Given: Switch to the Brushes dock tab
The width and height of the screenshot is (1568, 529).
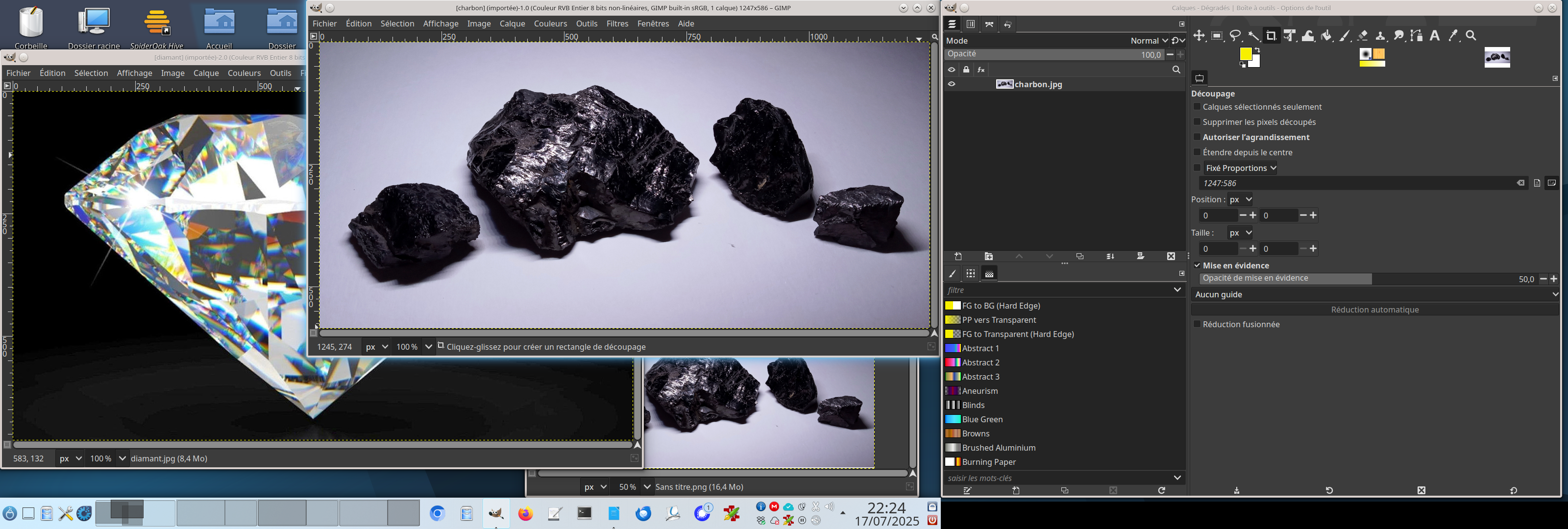Looking at the screenshot, I should (x=953, y=274).
